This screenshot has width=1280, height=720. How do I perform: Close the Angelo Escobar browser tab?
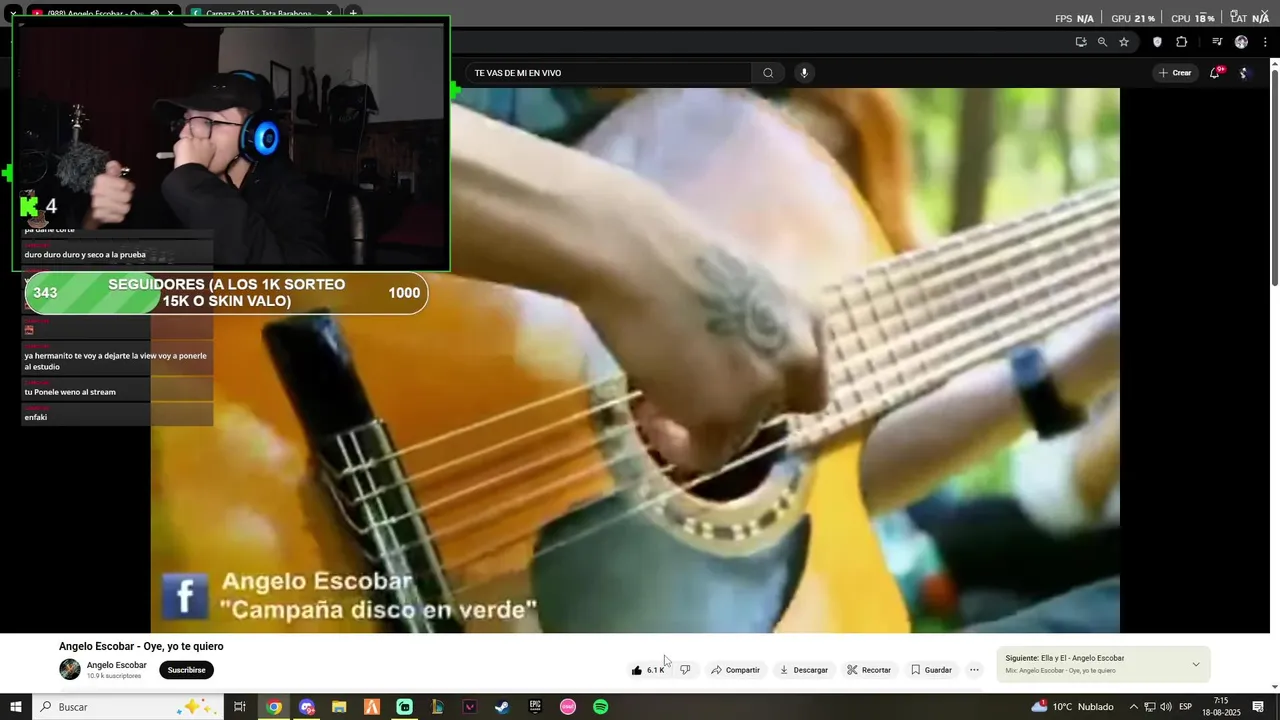coord(171,13)
